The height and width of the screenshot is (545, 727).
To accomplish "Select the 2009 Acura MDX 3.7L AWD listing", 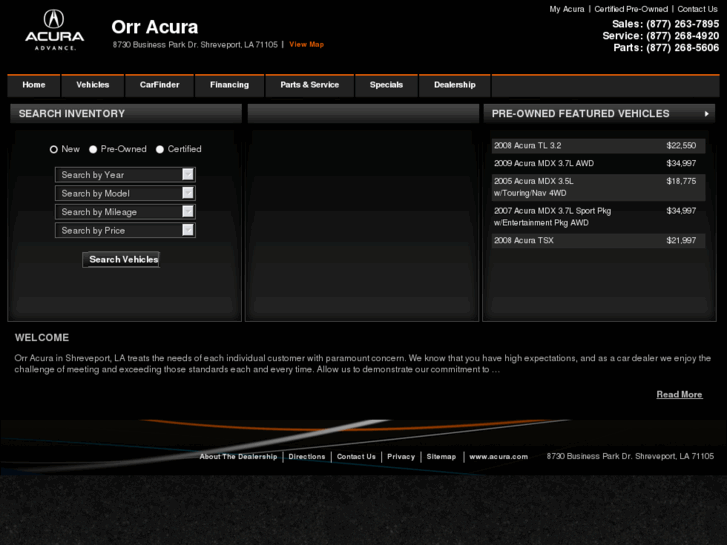I will (x=598, y=163).
